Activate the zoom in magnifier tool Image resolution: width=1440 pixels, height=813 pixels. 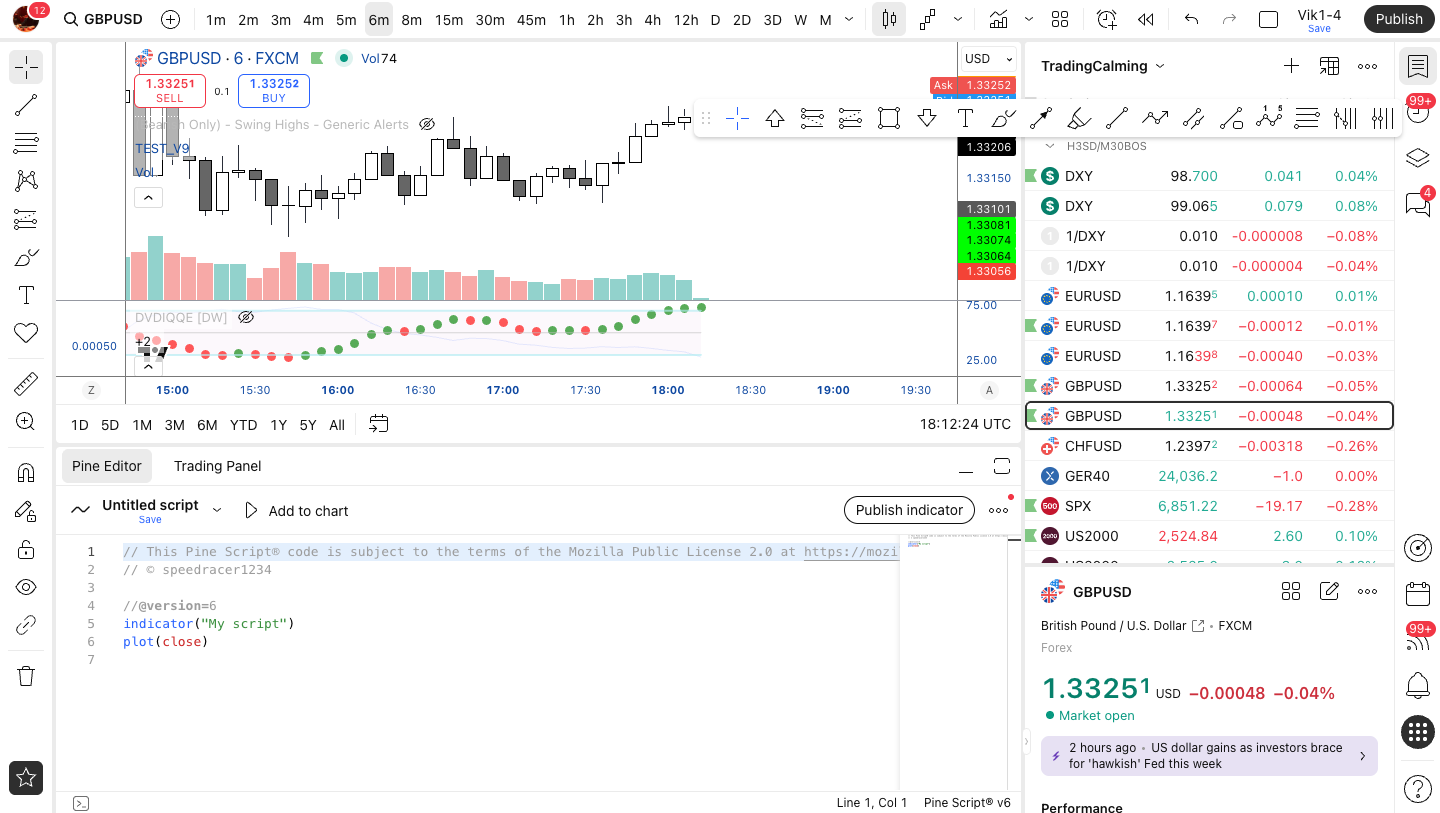(26, 422)
